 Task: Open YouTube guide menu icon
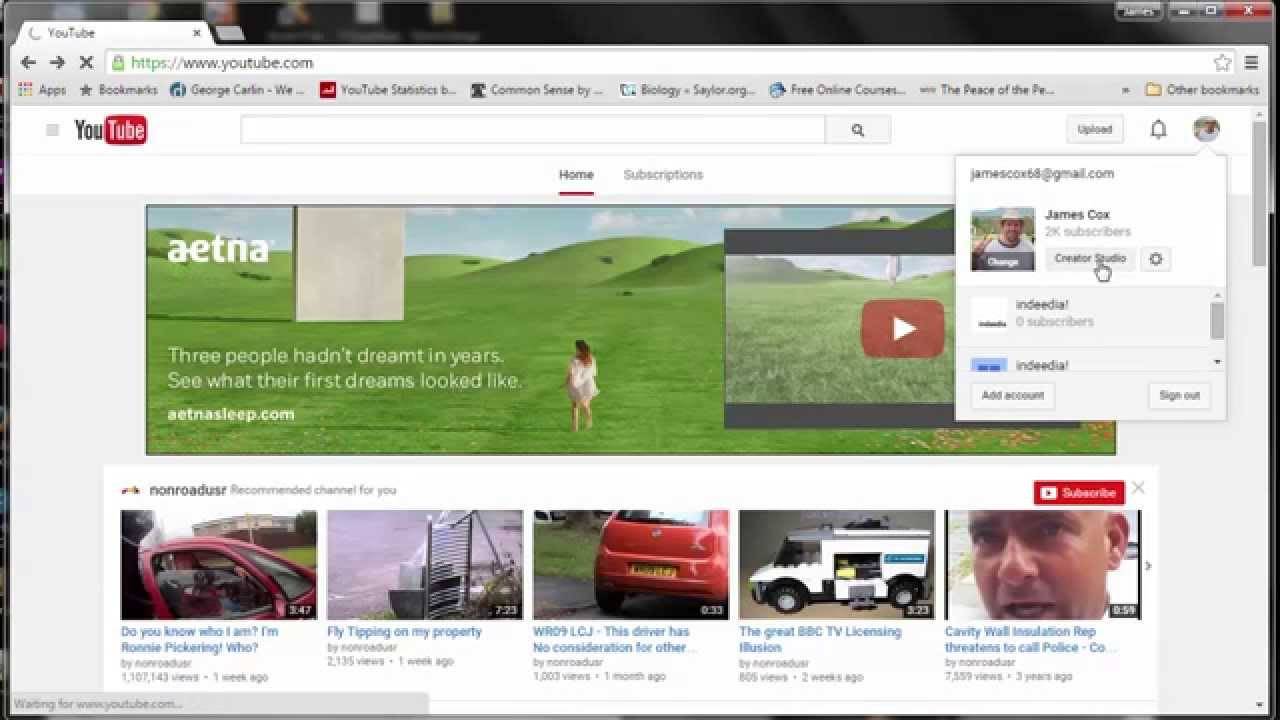click(52, 129)
